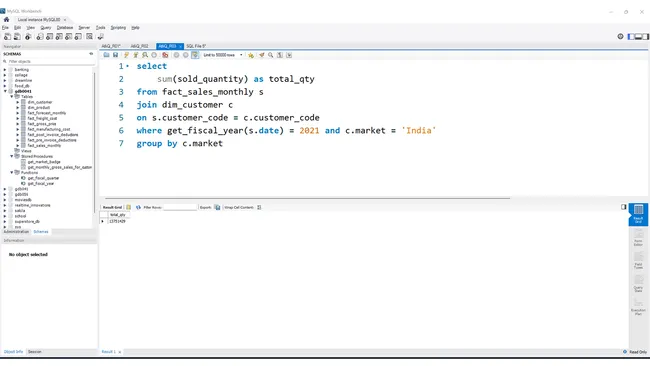Click the search table data icon in main toolbar
This screenshot has height=366, width=650.
[89, 36]
